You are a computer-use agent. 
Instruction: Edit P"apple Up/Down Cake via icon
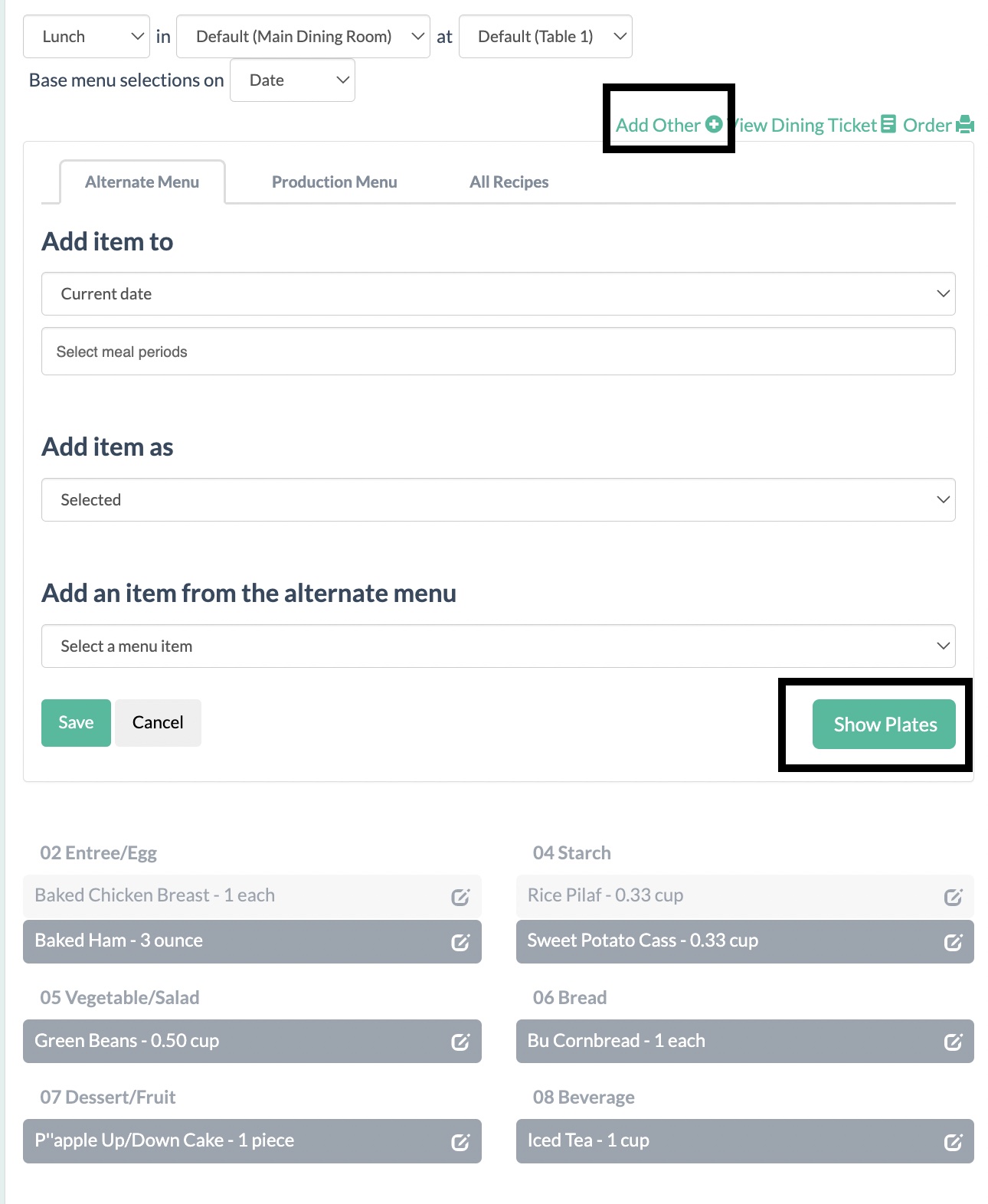460,1142
